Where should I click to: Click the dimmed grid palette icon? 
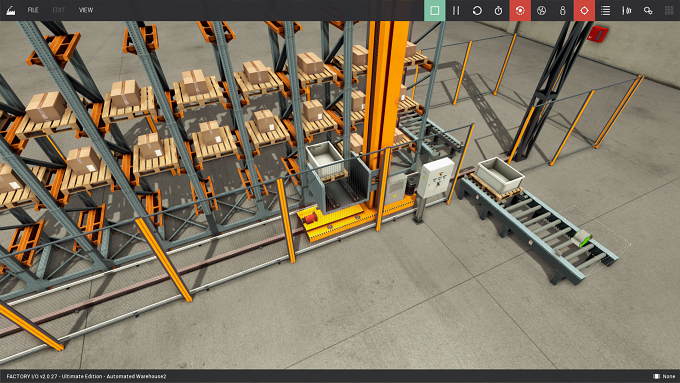pyautogui.click(x=669, y=10)
